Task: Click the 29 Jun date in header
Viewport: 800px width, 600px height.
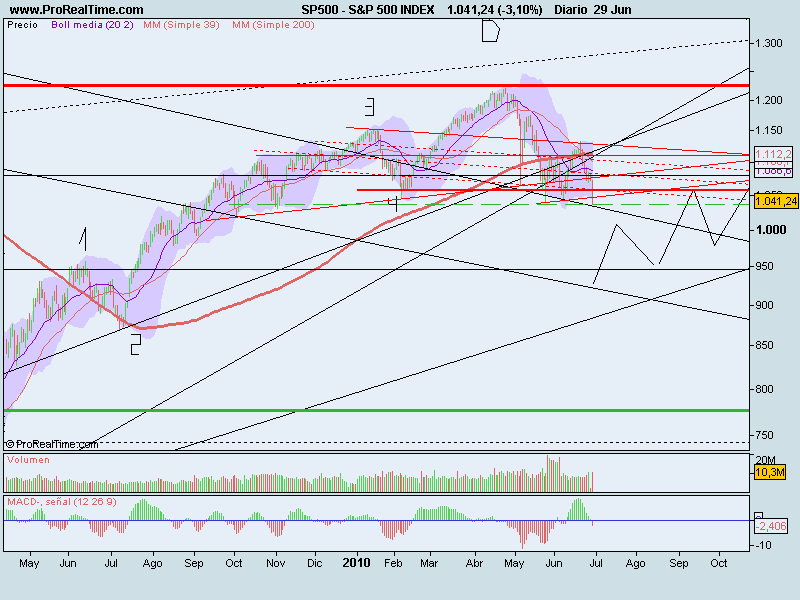Action: [x=612, y=9]
